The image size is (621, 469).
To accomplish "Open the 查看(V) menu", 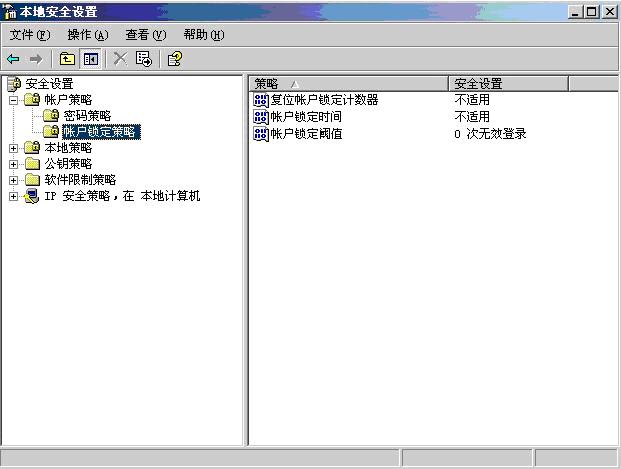I will point(146,35).
